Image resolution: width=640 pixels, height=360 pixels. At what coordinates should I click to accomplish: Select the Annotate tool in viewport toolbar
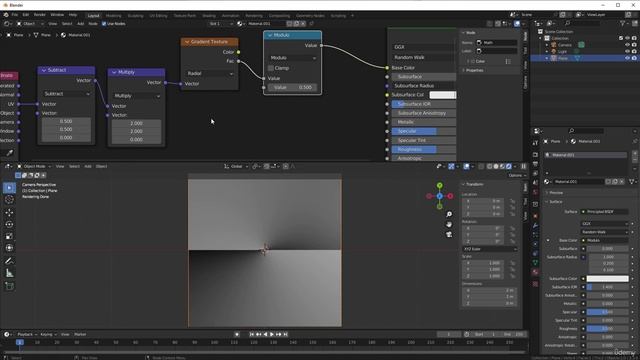[x=9, y=261]
